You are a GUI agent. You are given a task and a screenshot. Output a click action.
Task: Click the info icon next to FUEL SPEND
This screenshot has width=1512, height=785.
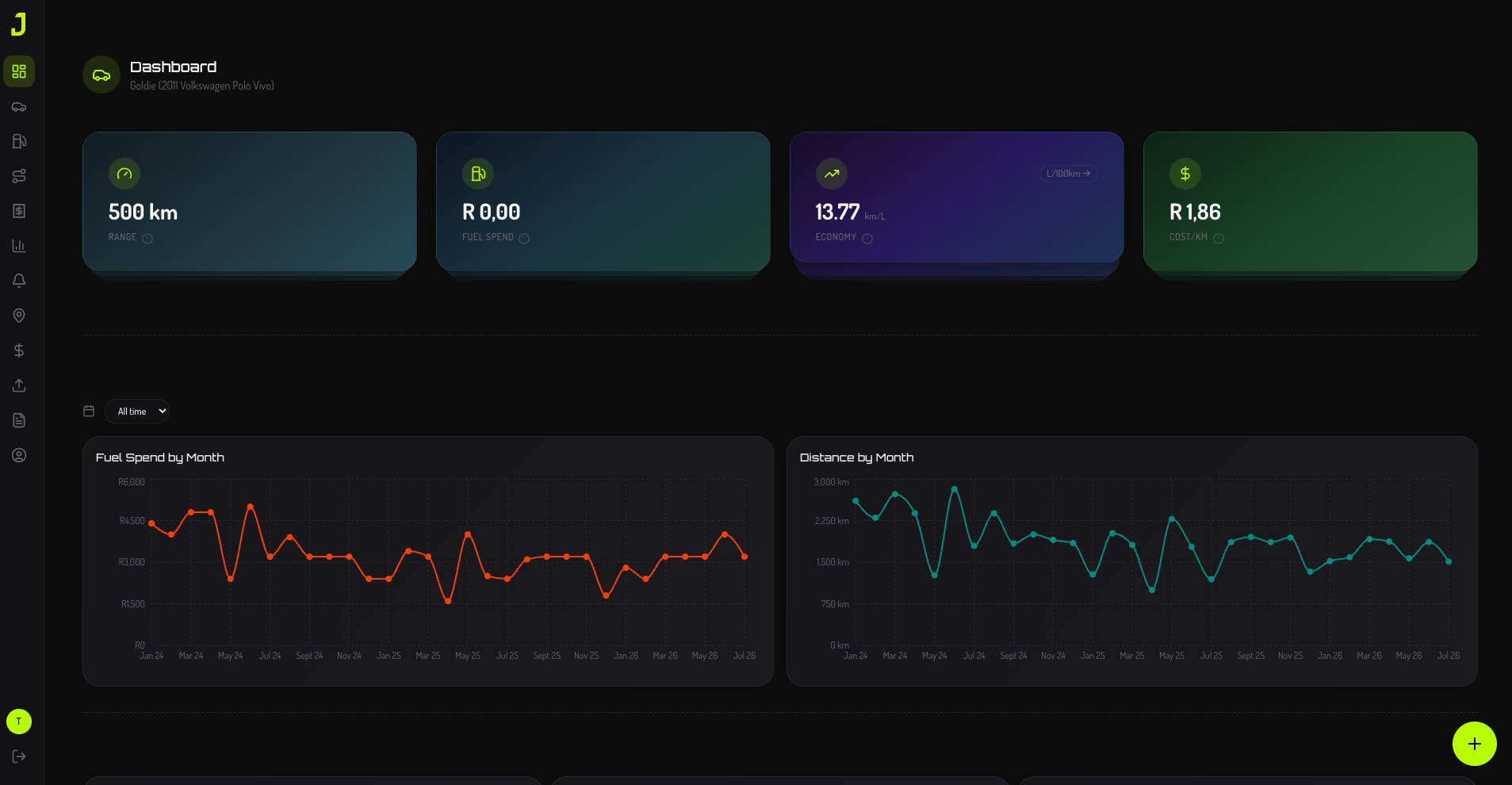tap(524, 239)
